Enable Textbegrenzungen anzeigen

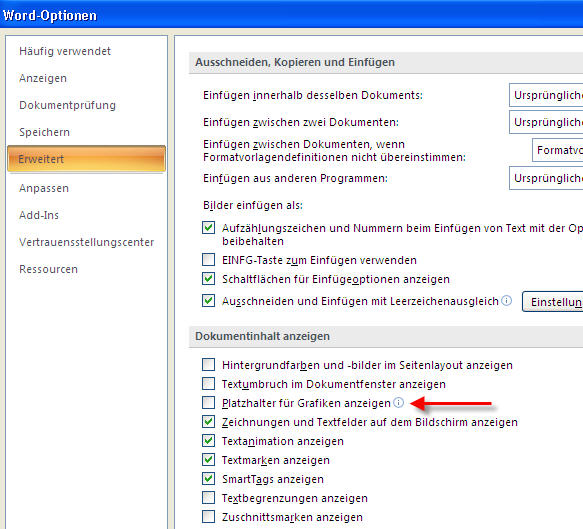click(208, 498)
